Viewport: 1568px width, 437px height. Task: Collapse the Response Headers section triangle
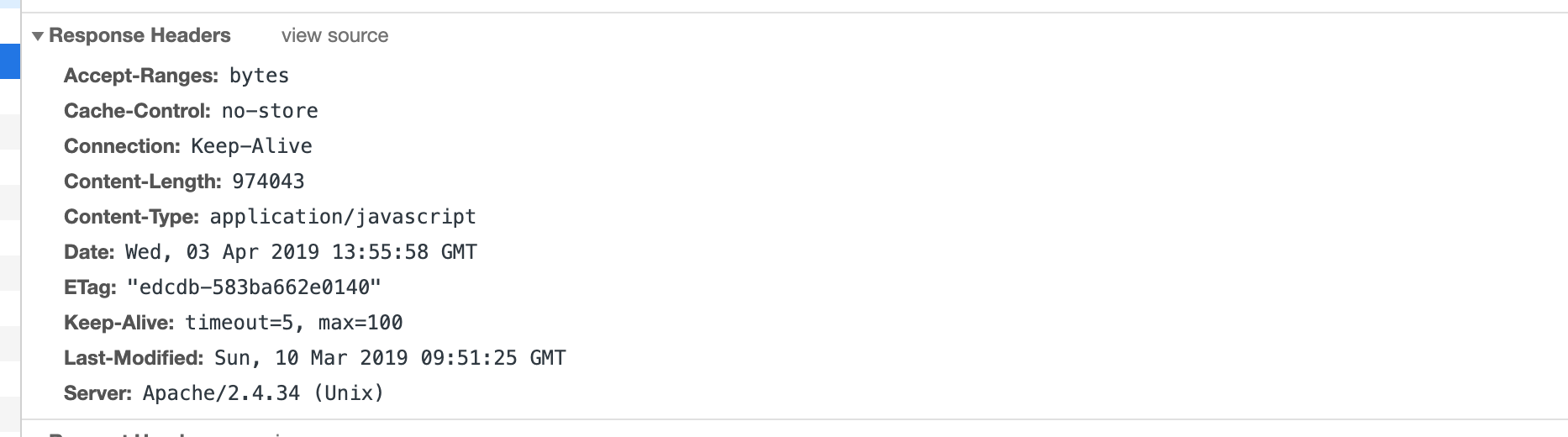[38, 36]
